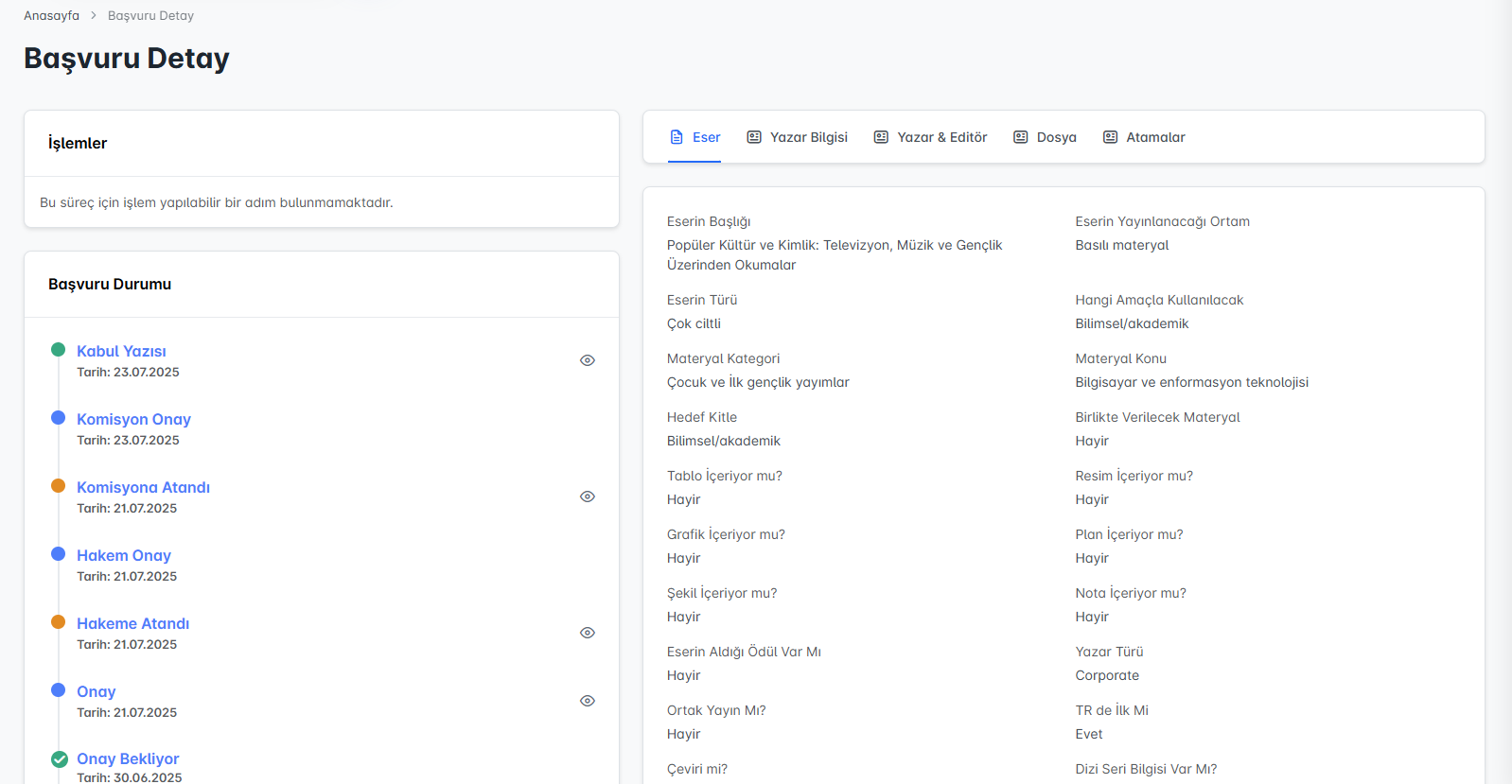Click the green check icon beside Onay Bekliyor
Viewport: 1512px width, 784px height.
59,758
